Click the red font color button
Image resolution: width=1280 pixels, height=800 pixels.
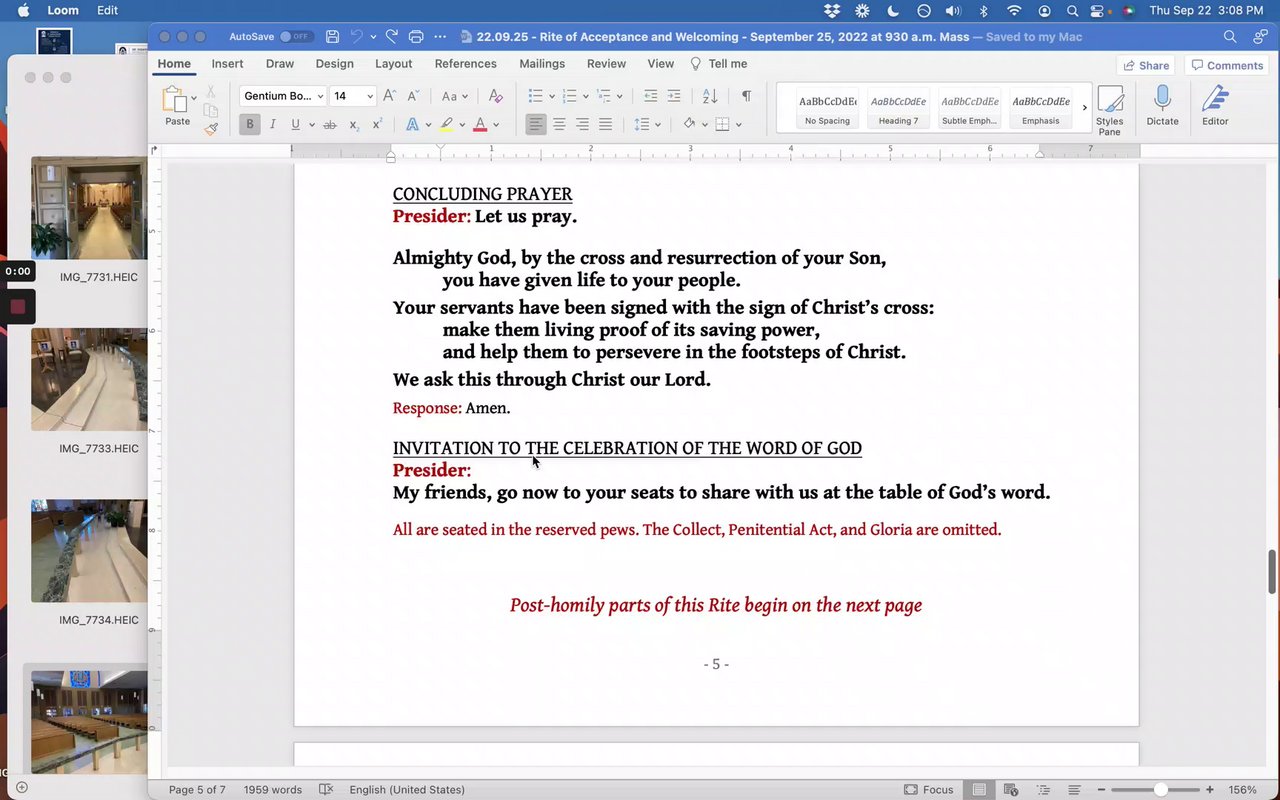480,125
